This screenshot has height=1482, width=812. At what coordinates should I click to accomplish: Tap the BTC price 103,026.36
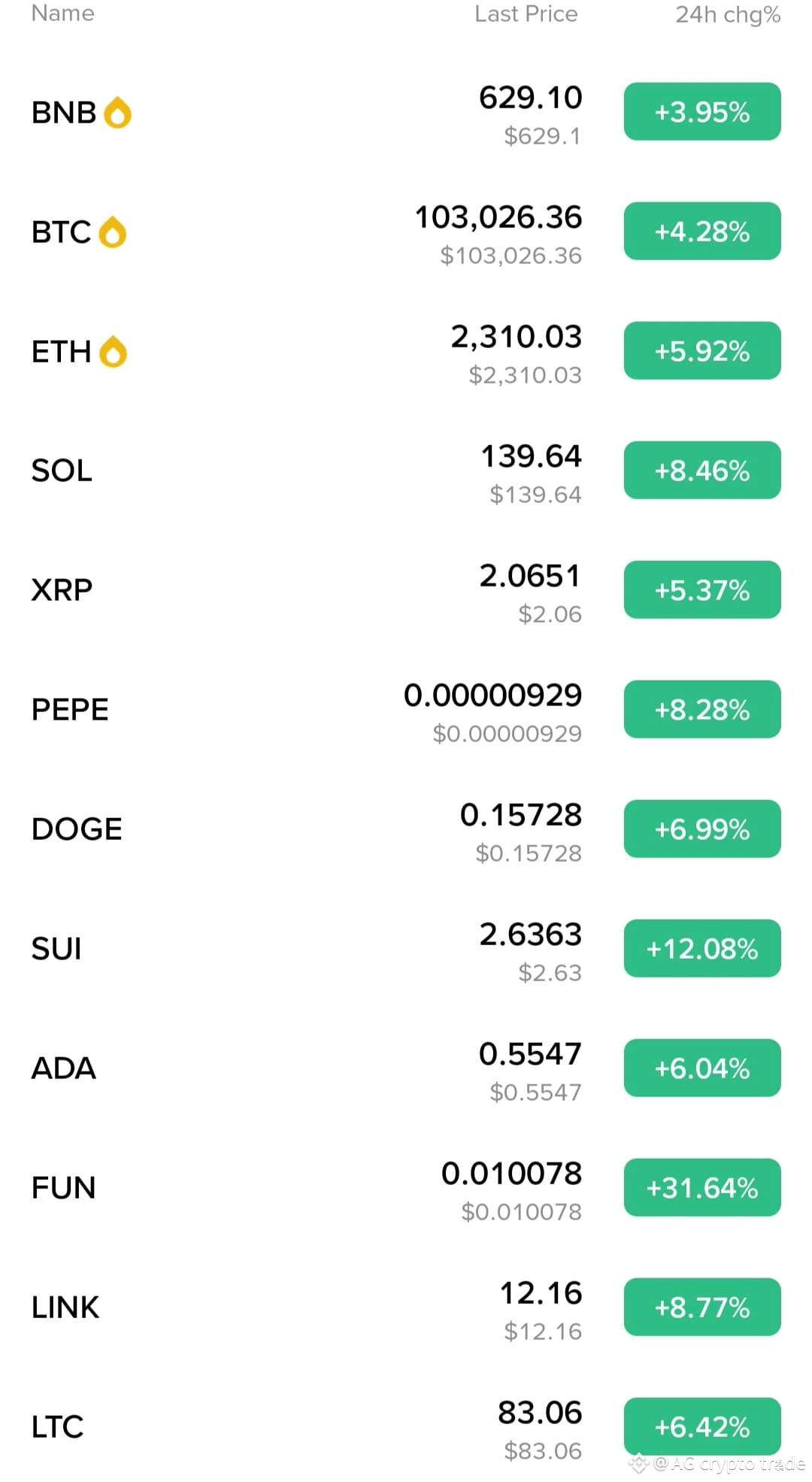[x=498, y=217]
